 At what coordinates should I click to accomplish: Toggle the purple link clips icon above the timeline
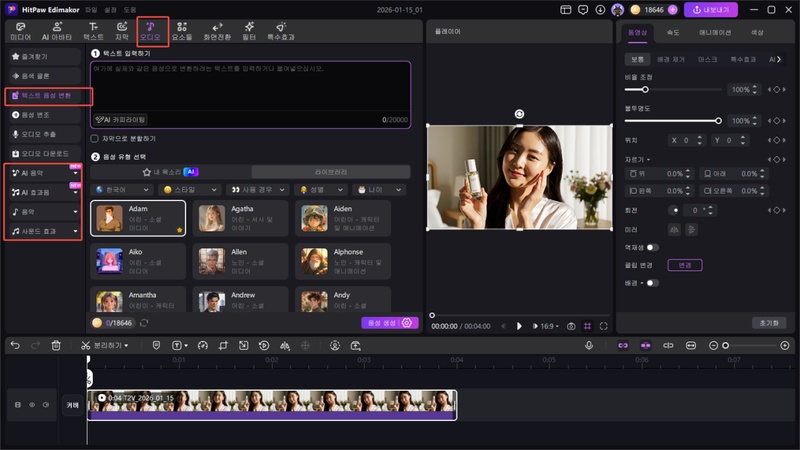(623, 345)
